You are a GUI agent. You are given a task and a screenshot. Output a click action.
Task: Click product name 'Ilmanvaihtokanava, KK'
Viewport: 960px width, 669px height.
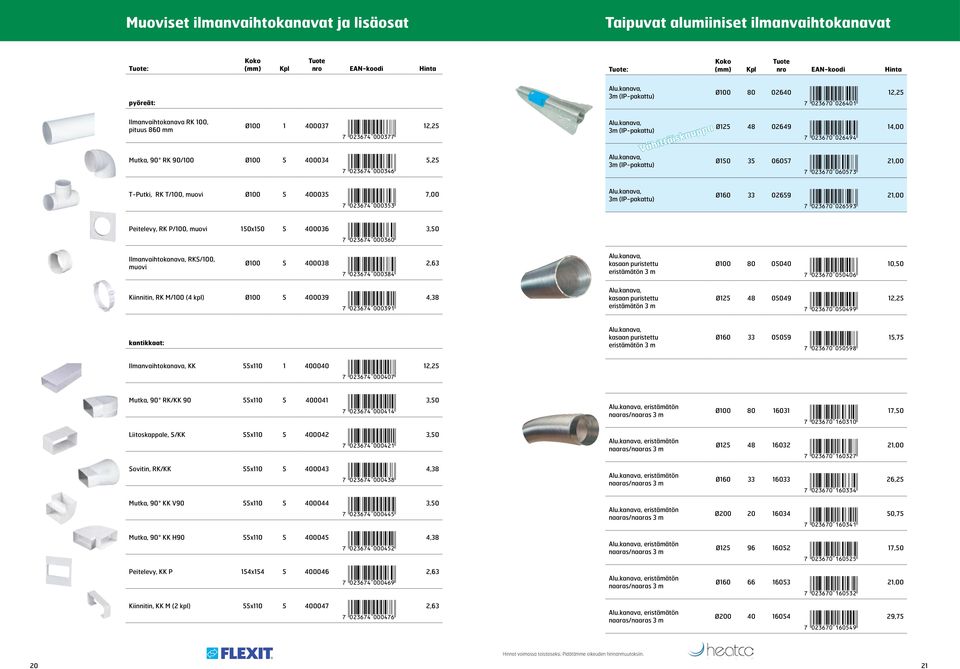[162, 366]
